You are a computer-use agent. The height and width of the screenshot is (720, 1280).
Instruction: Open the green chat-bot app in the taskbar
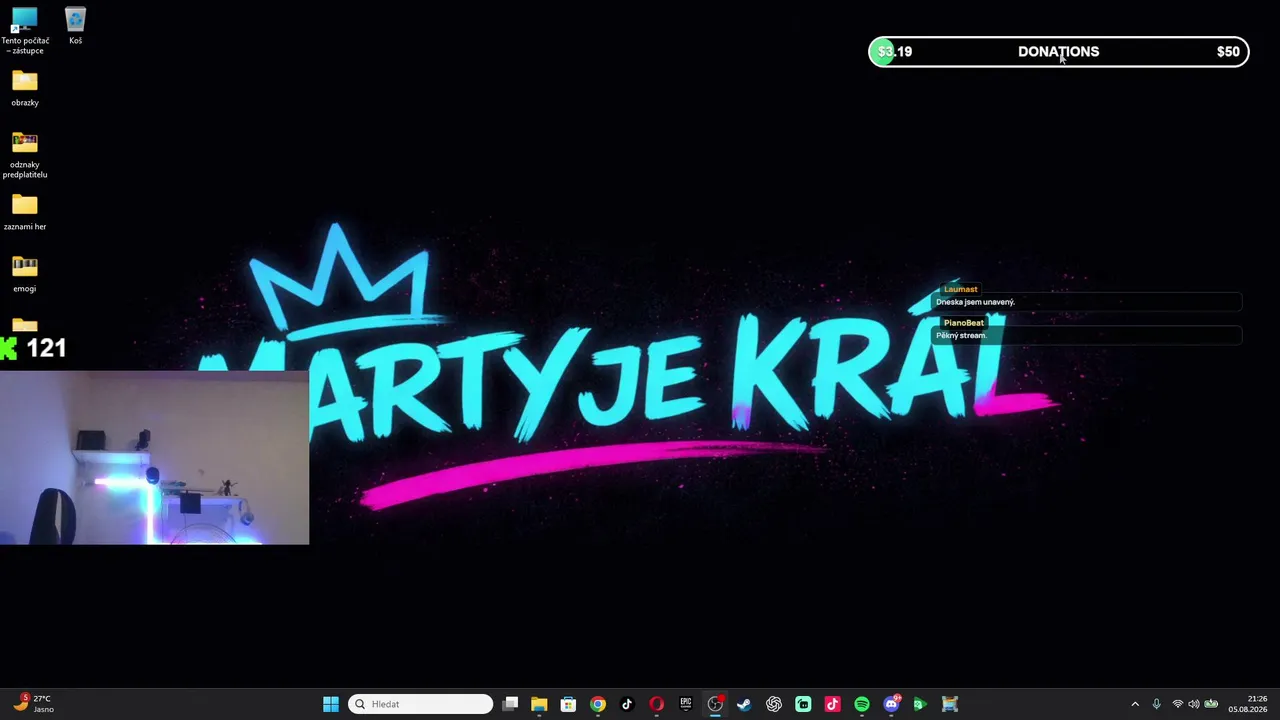(803, 704)
